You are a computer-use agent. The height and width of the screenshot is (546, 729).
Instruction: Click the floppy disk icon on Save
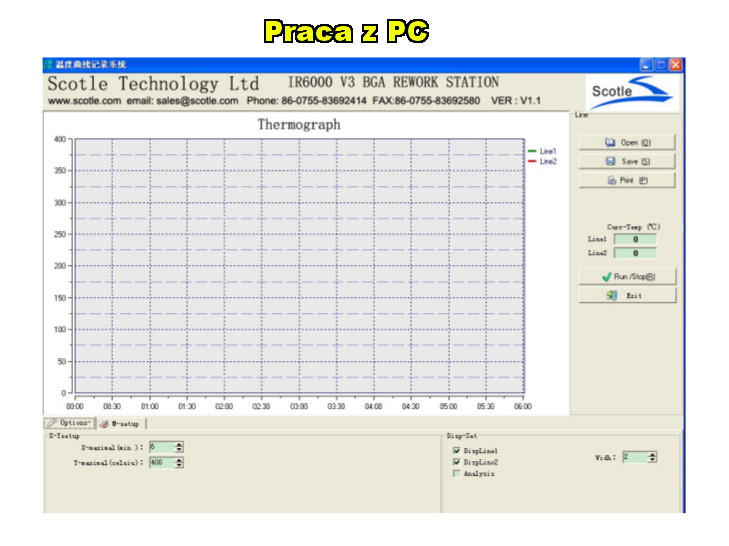coord(610,161)
